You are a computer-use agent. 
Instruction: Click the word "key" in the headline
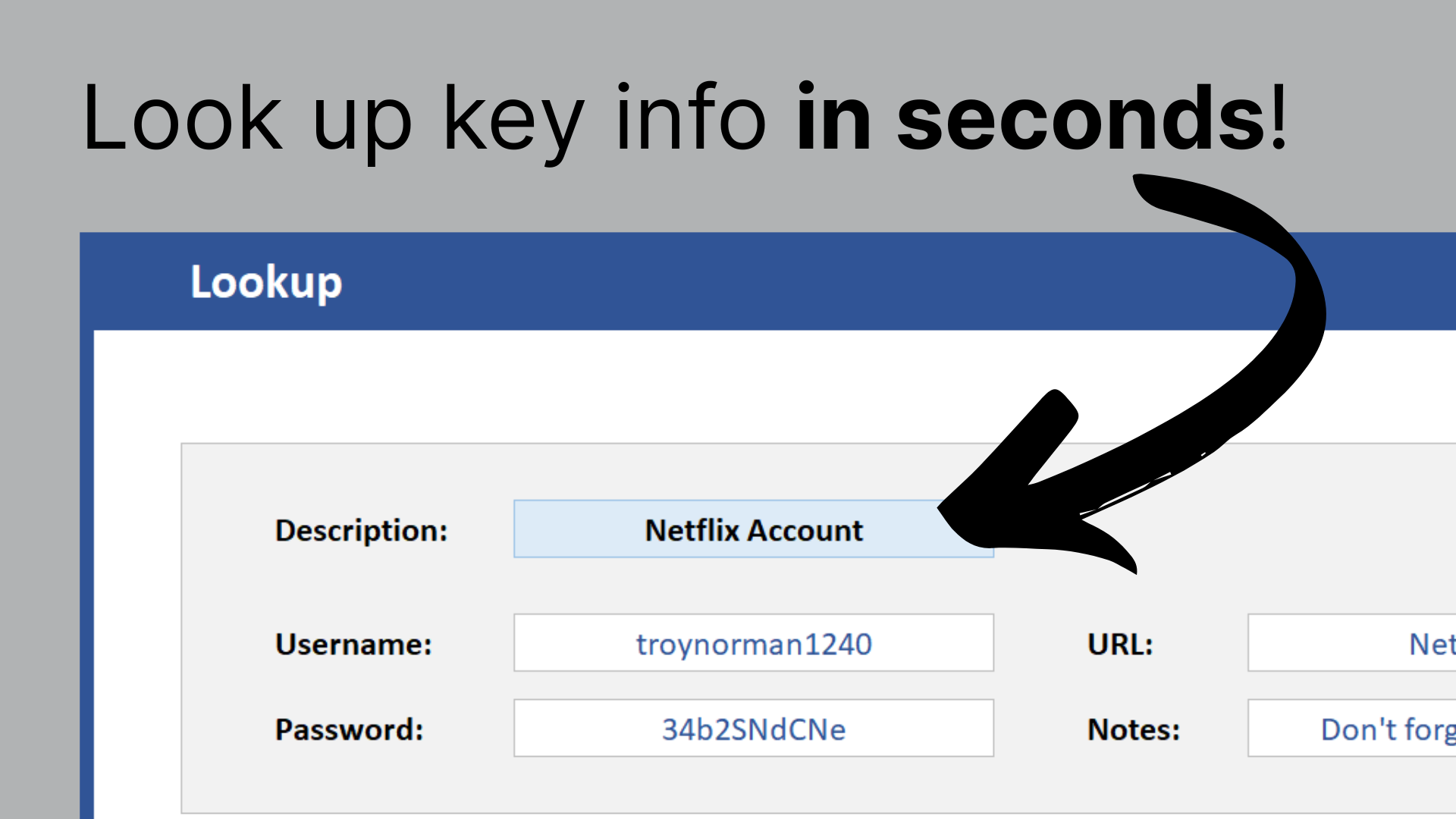[513, 121]
